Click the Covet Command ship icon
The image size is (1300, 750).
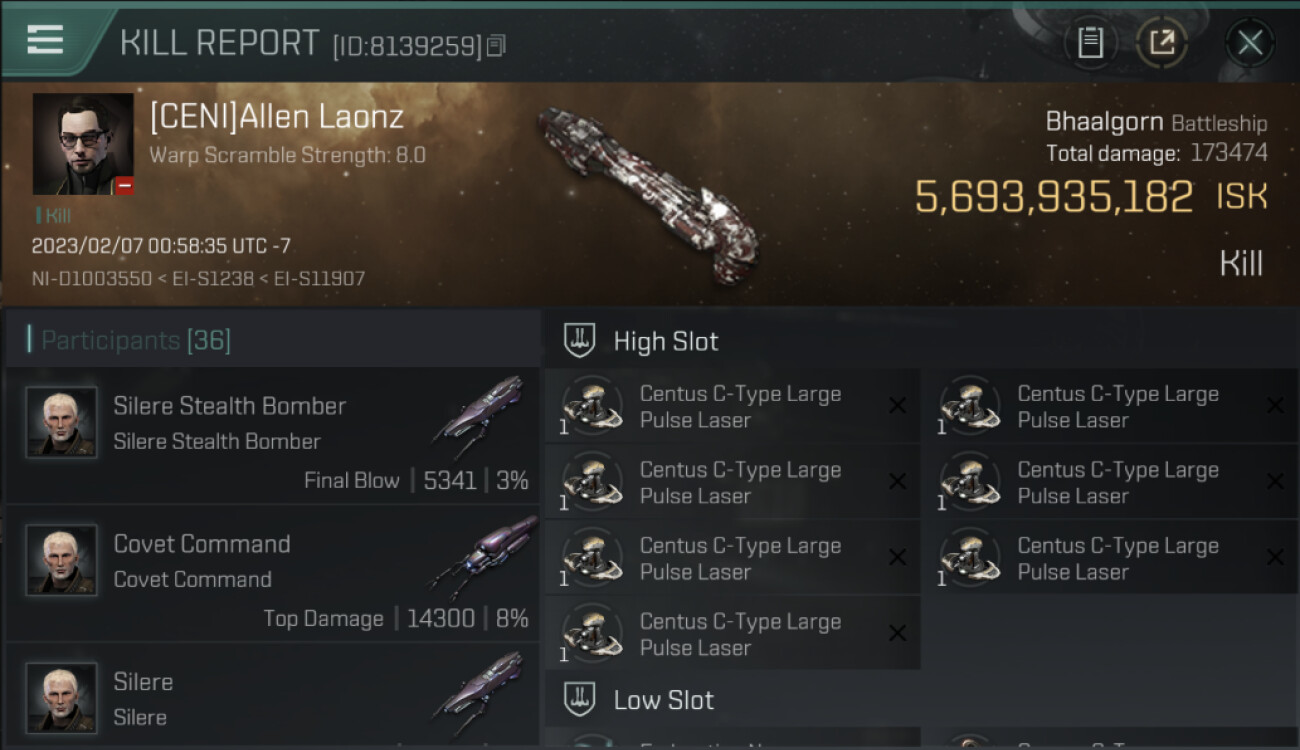484,556
